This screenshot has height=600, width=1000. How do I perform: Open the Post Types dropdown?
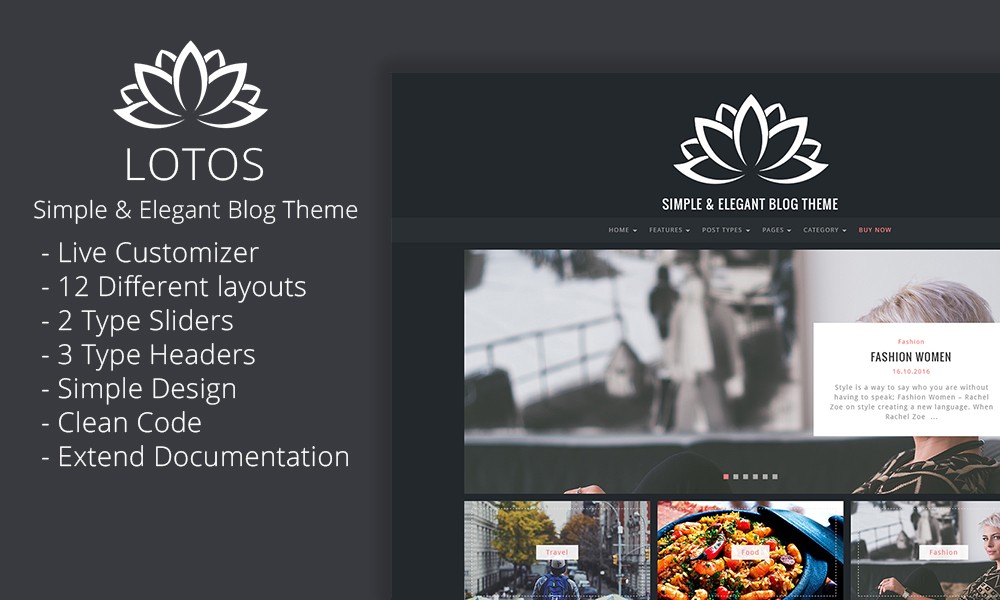[x=725, y=230]
